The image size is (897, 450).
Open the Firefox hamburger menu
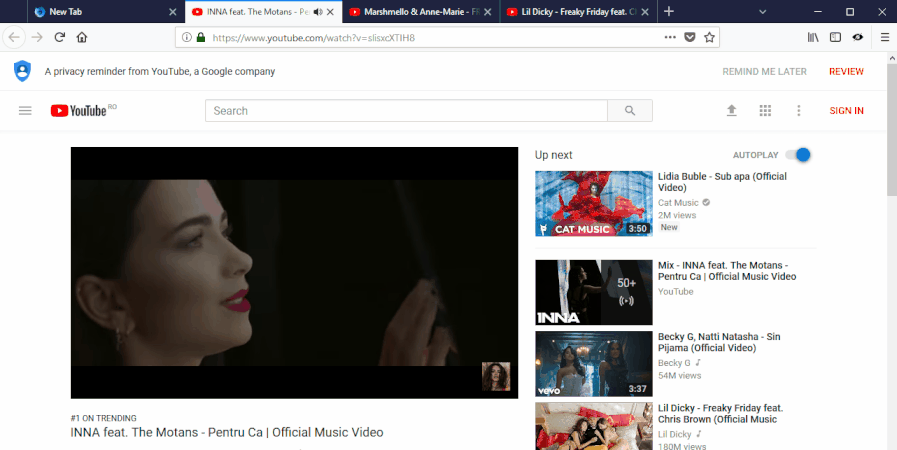coord(885,37)
